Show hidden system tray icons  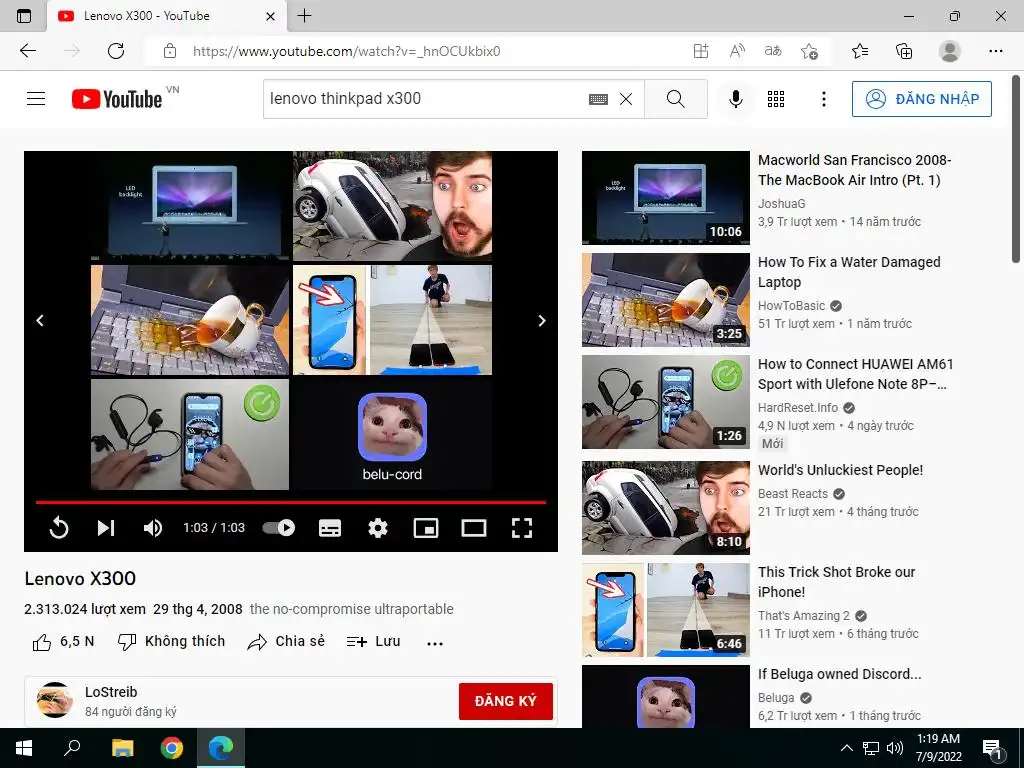tap(846, 748)
